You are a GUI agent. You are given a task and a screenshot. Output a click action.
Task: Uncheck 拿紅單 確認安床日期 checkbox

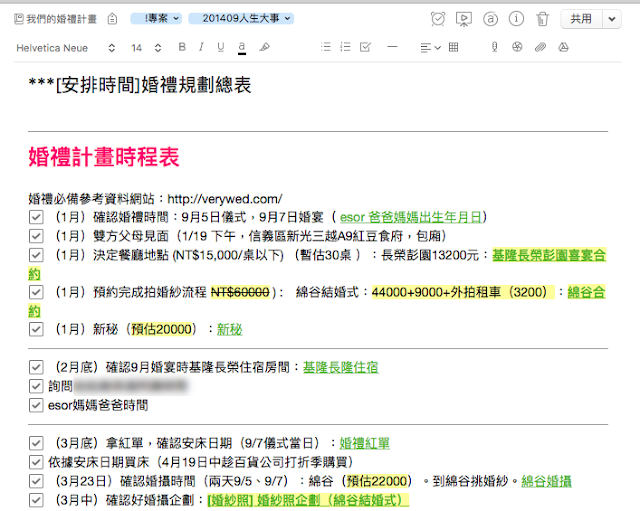36,443
